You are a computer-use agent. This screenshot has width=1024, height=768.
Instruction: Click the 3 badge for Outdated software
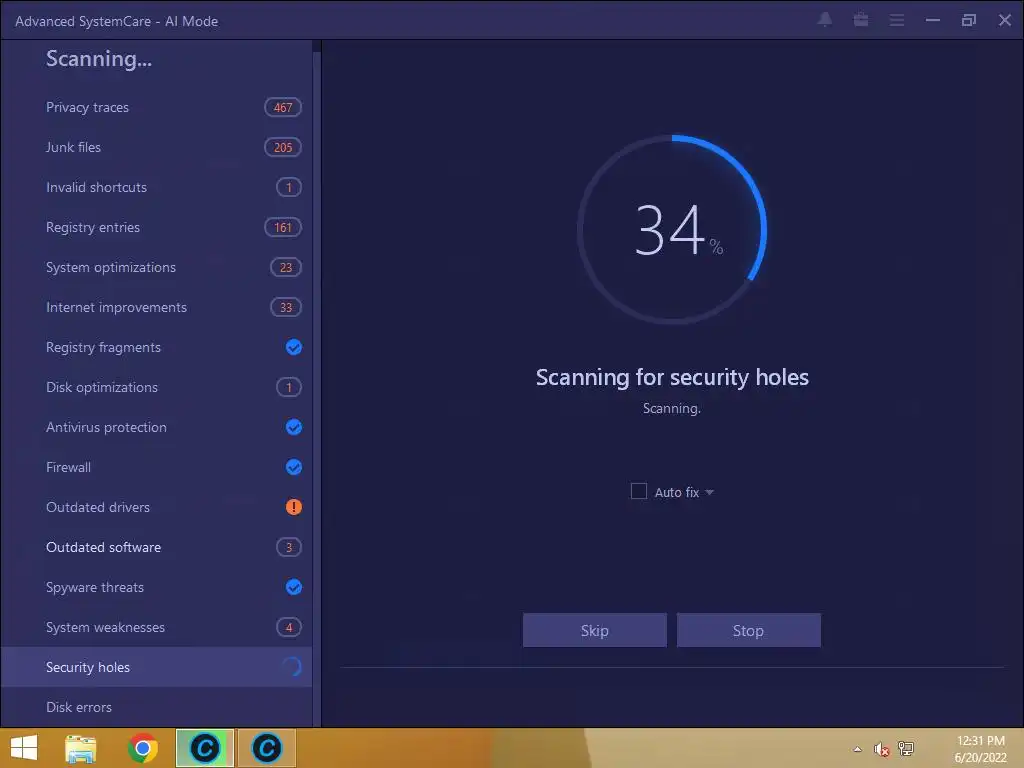[x=289, y=547]
